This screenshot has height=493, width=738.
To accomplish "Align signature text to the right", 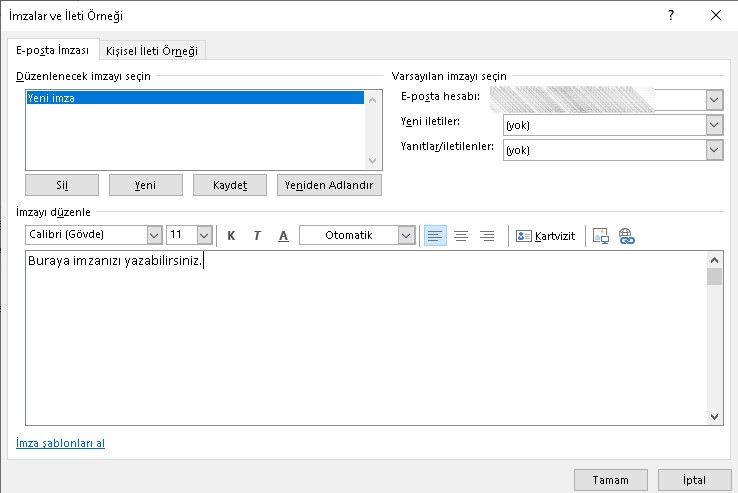I will pos(487,235).
